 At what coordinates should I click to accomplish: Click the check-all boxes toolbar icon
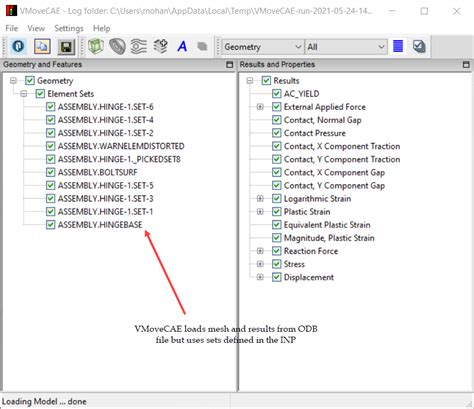tap(419, 46)
